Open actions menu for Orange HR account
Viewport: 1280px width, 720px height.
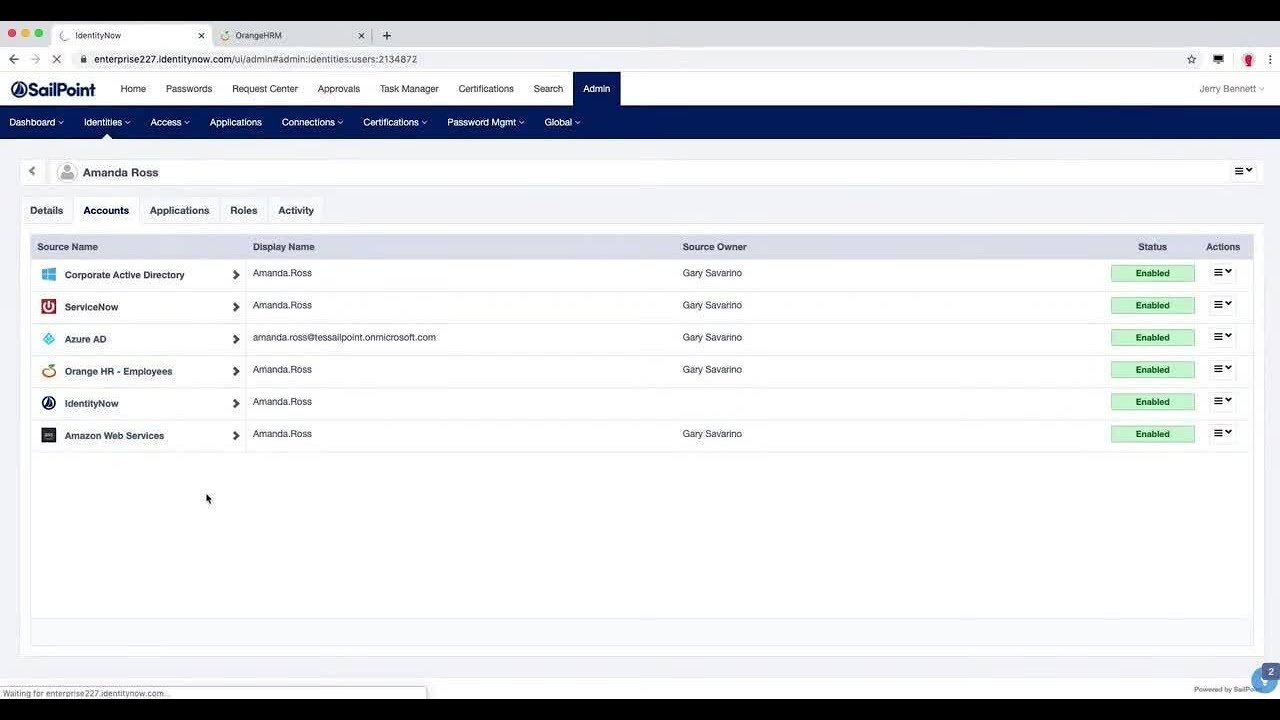pyautogui.click(x=1222, y=368)
